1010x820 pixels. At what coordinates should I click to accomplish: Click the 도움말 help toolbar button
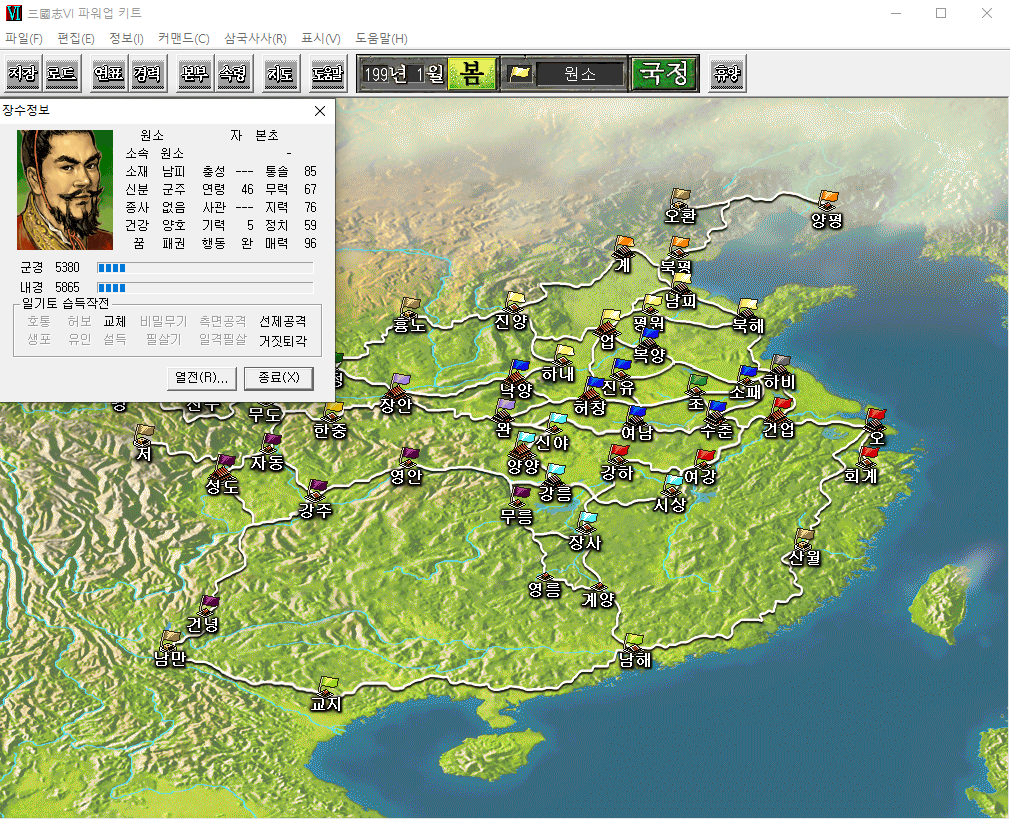click(x=328, y=73)
